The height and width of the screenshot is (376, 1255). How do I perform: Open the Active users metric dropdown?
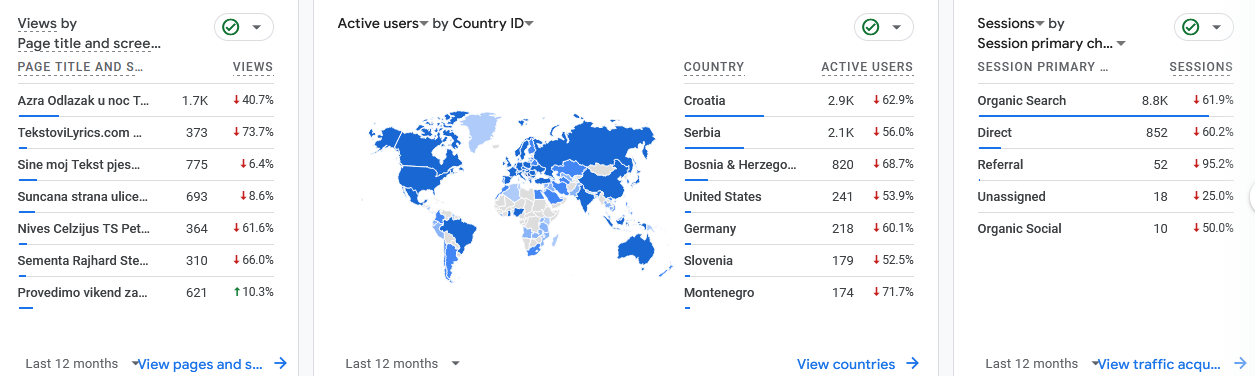point(384,23)
